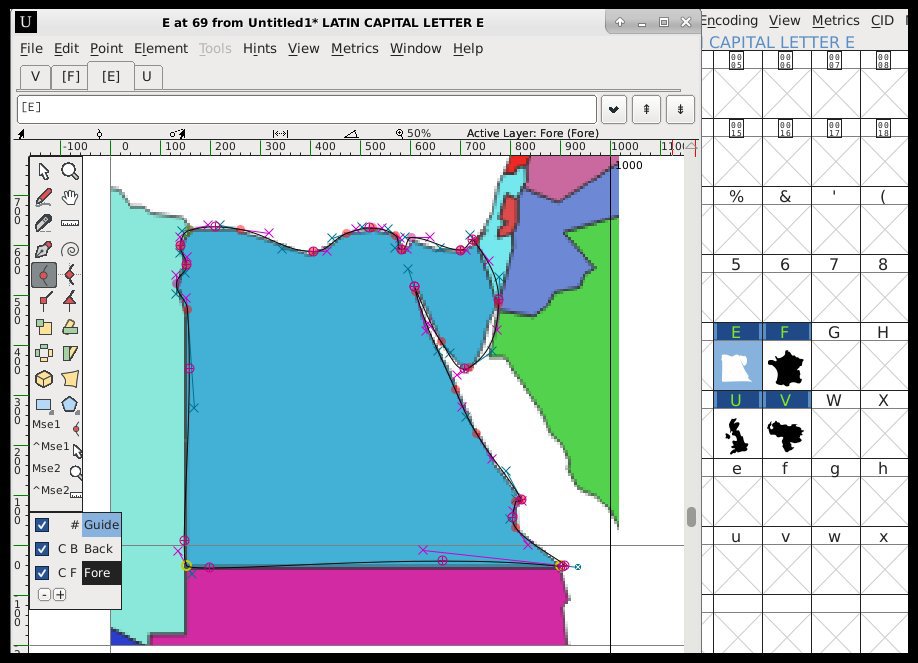Select the Back layer label
Viewport: 918px width, 663px height.
(99, 549)
